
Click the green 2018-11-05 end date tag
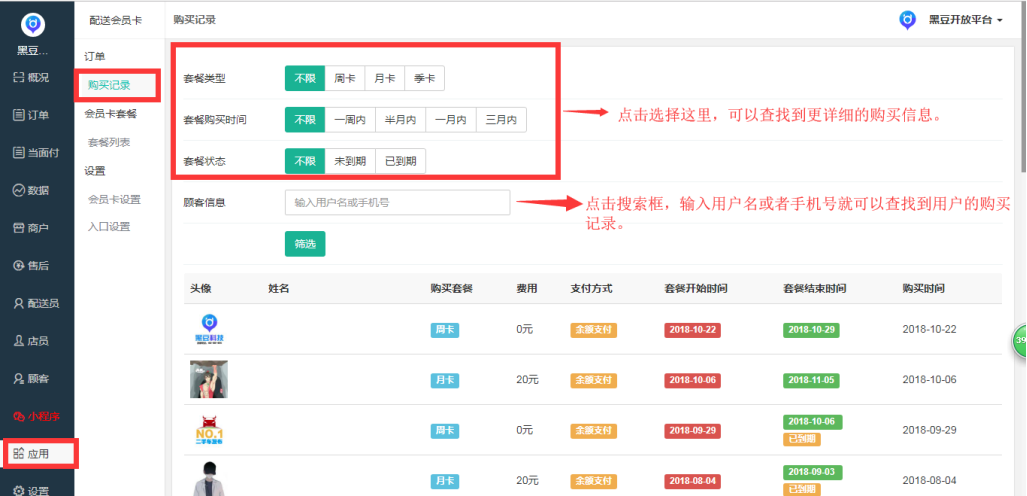(x=811, y=379)
